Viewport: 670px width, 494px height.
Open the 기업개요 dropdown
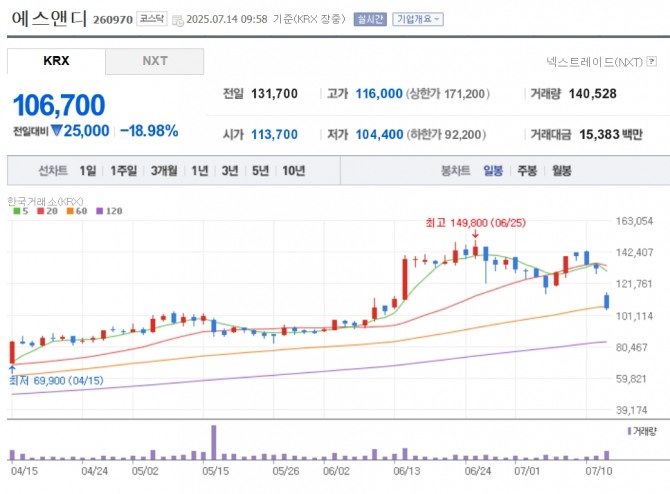tap(418, 19)
